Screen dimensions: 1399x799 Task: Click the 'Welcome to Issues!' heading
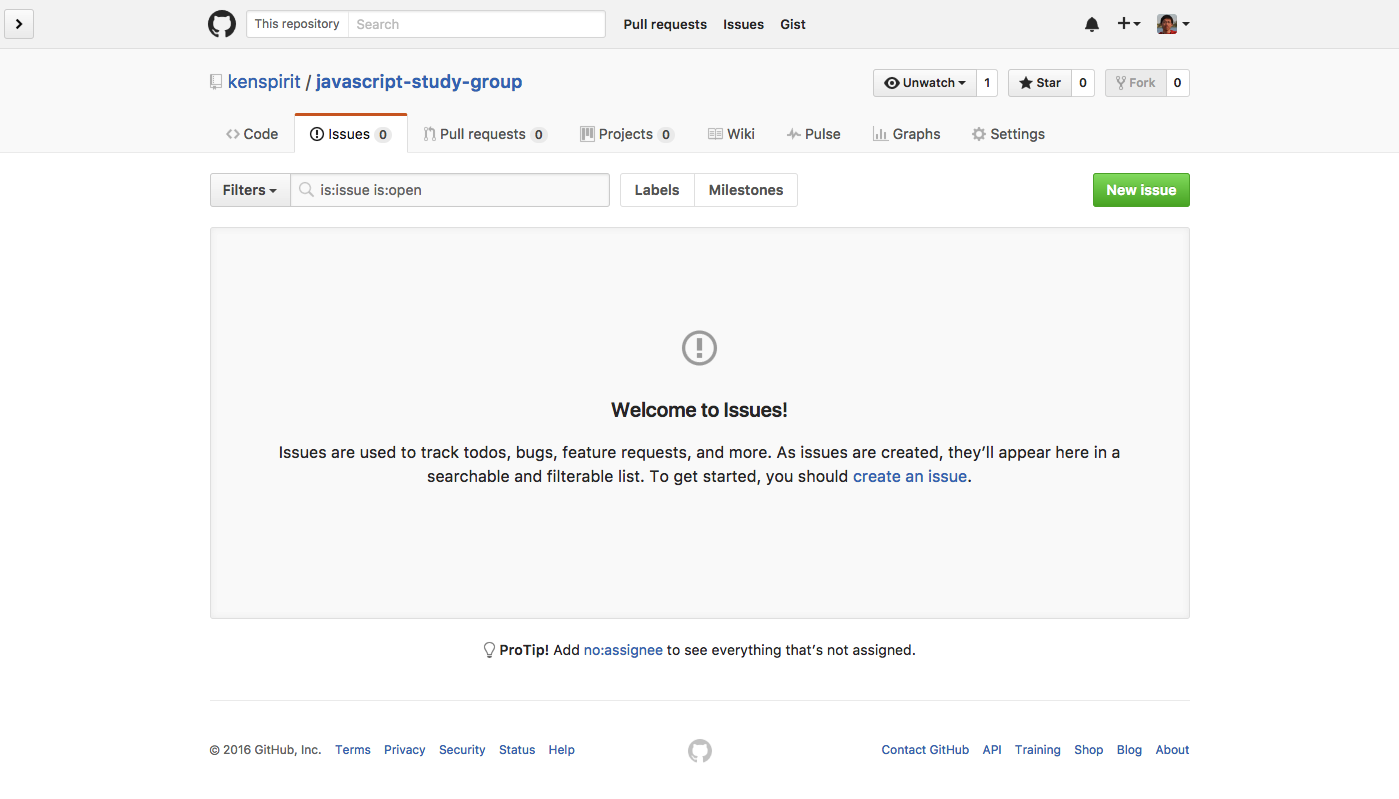click(x=699, y=410)
